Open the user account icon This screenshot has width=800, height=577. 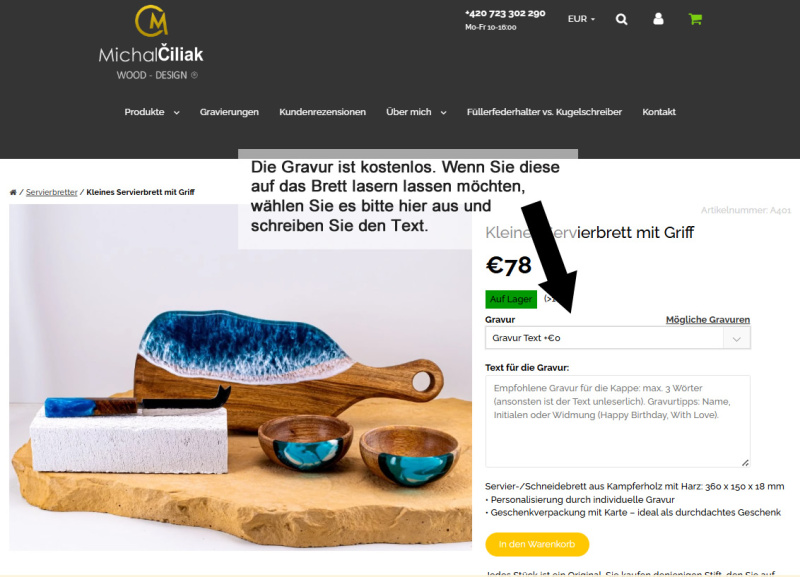coord(658,19)
